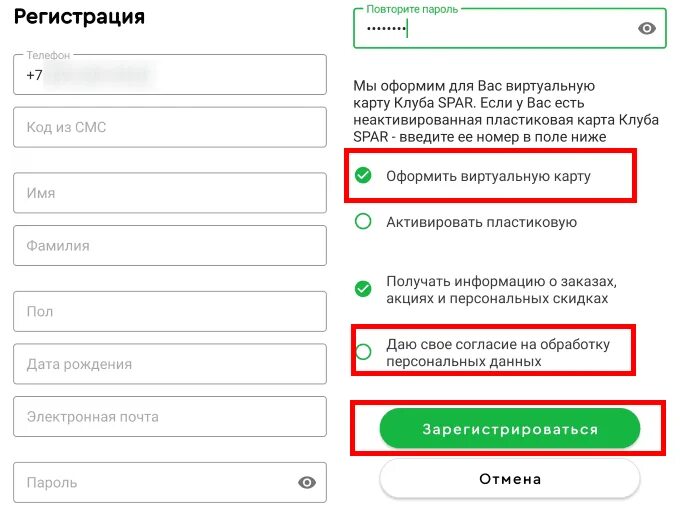Click into the Имя field
The width and height of the screenshot is (680, 506).
[170, 193]
